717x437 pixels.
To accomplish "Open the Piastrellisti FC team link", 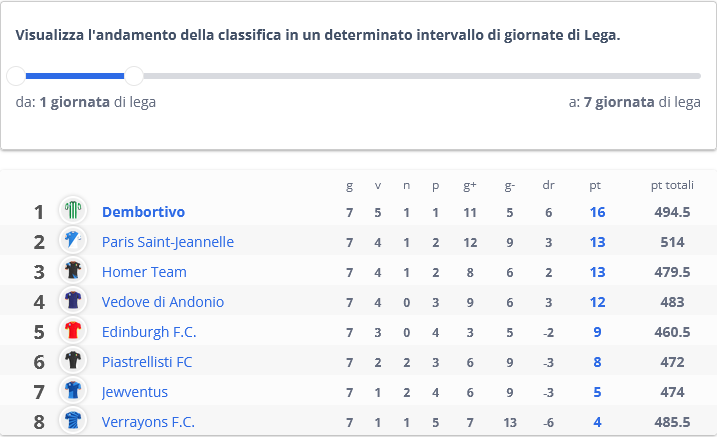I will 147,362.
